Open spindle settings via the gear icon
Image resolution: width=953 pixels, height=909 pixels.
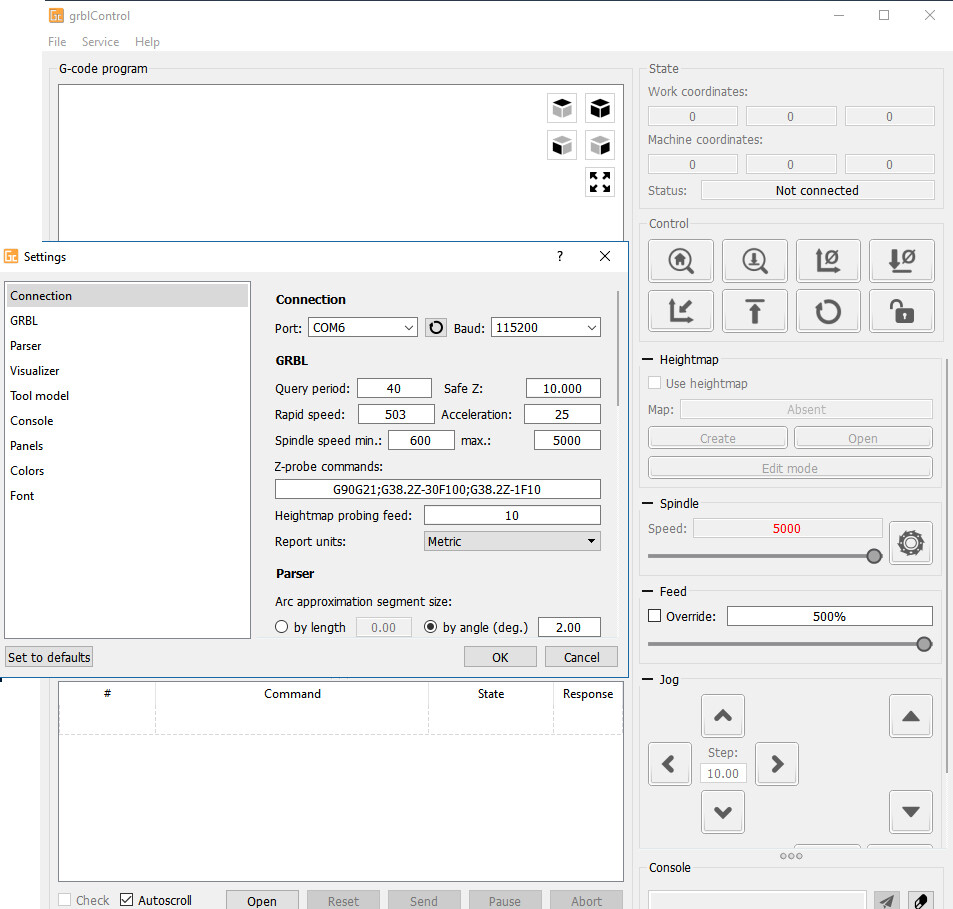pyautogui.click(x=910, y=543)
